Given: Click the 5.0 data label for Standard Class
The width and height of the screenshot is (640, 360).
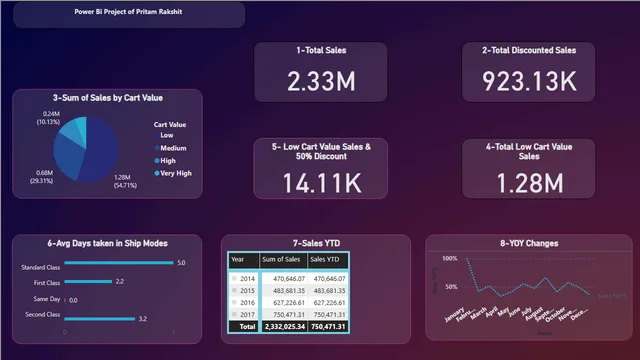Looking at the screenshot, I should pyautogui.click(x=181, y=263).
